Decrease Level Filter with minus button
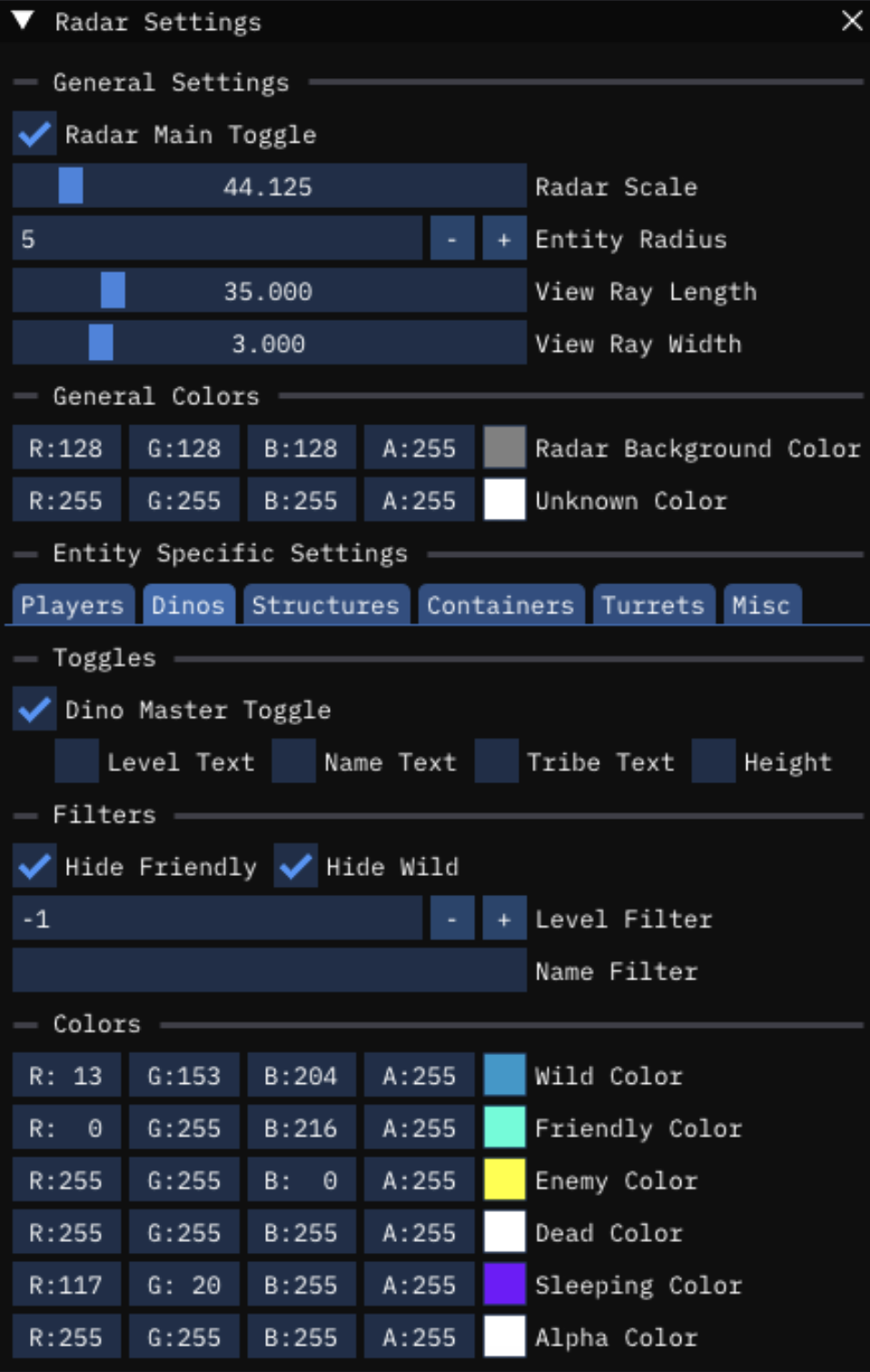 pos(451,919)
